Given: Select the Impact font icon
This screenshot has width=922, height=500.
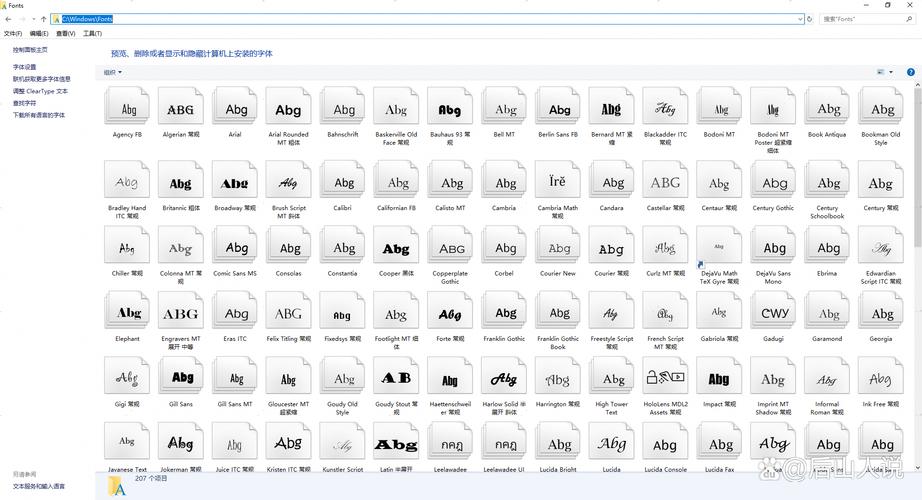Looking at the screenshot, I should point(719,376).
